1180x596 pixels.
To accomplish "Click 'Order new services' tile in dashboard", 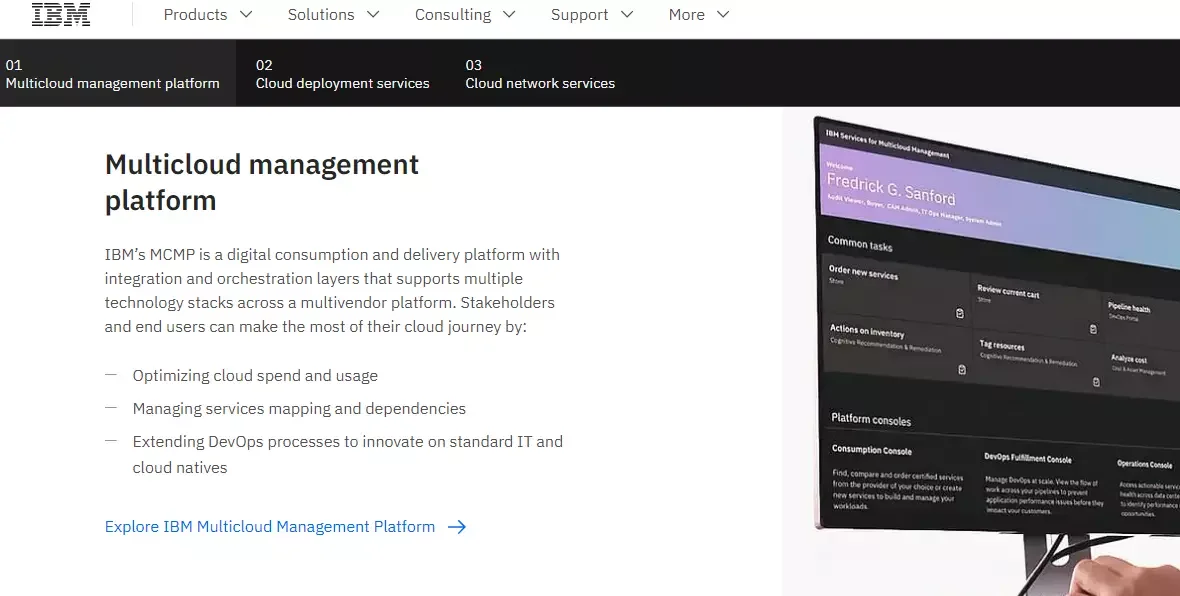I will pyautogui.click(x=896, y=292).
